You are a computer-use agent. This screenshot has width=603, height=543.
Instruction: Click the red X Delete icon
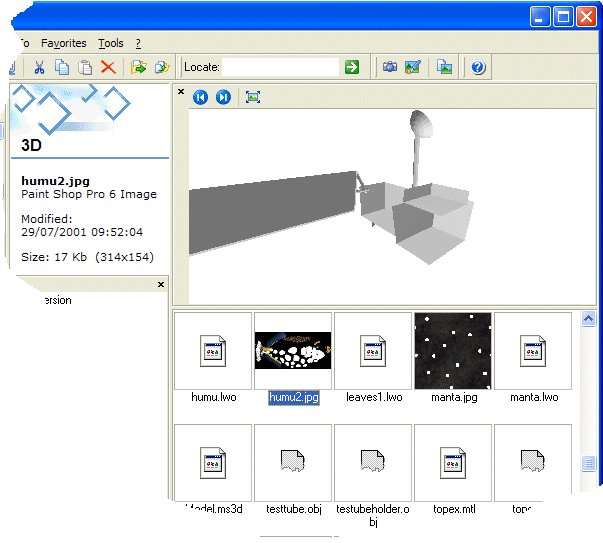pos(108,67)
